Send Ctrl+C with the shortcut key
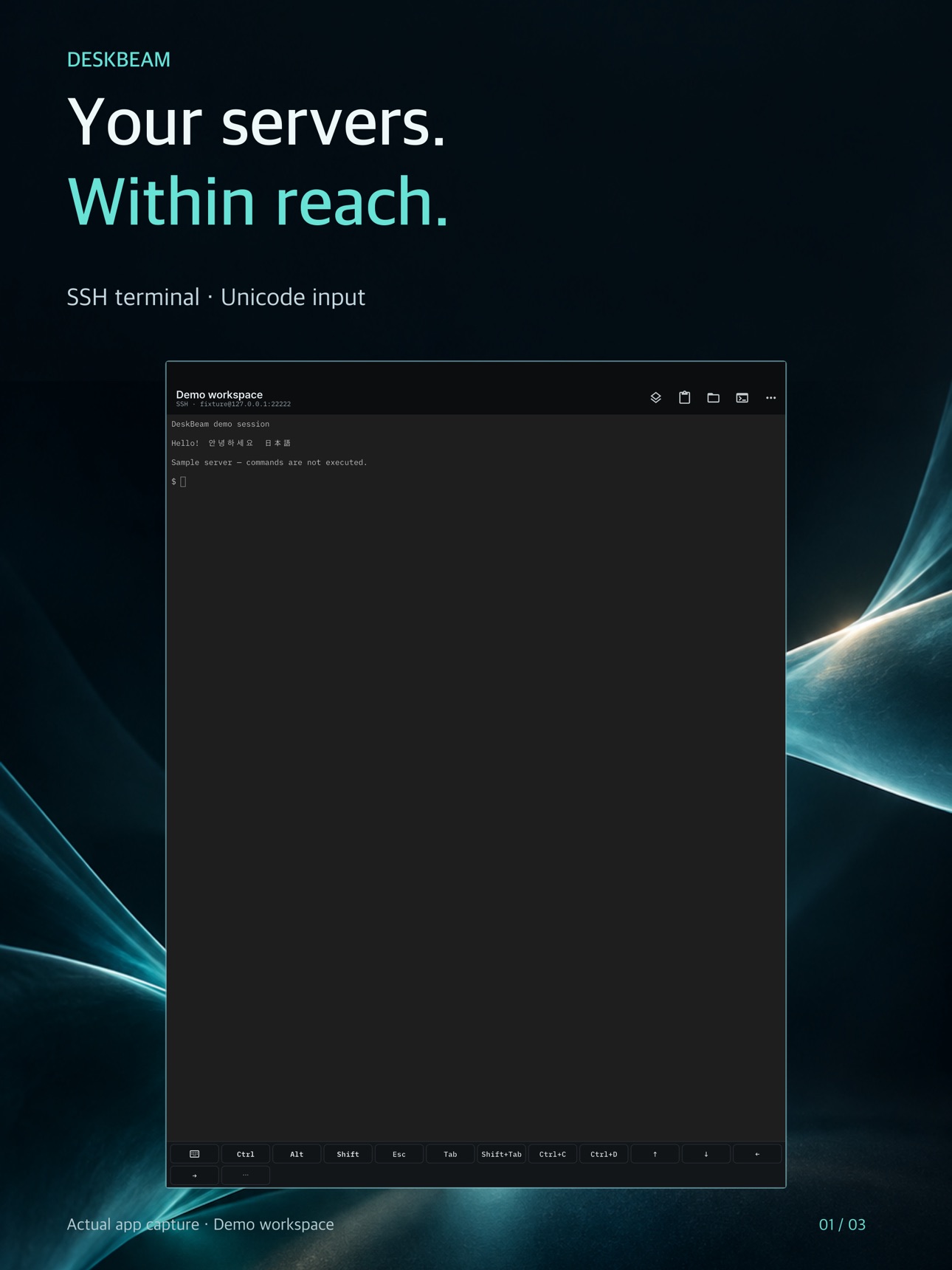952x1270 pixels. (x=553, y=1154)
